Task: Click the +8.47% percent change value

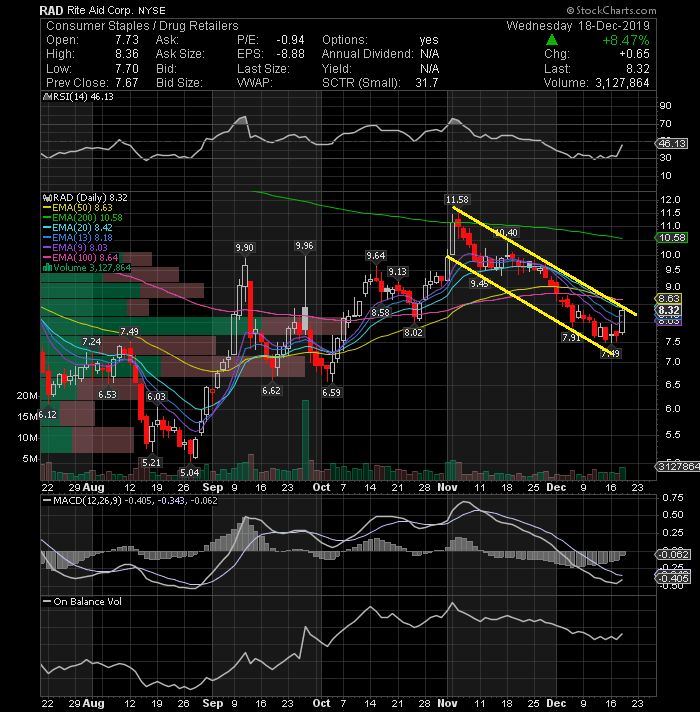Action: [626, 40]
